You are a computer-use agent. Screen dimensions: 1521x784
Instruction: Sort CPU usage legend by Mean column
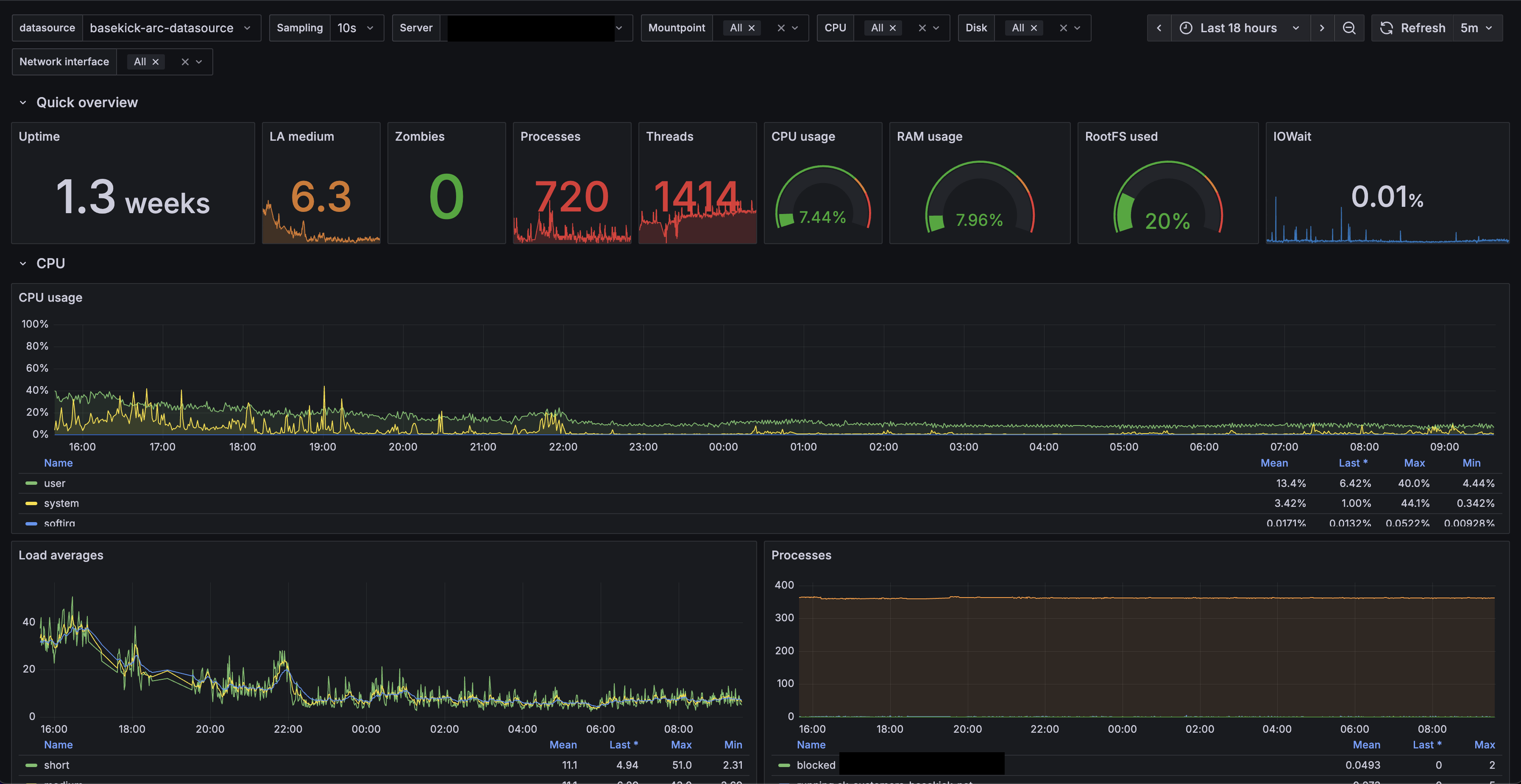tap(1274, 463)
